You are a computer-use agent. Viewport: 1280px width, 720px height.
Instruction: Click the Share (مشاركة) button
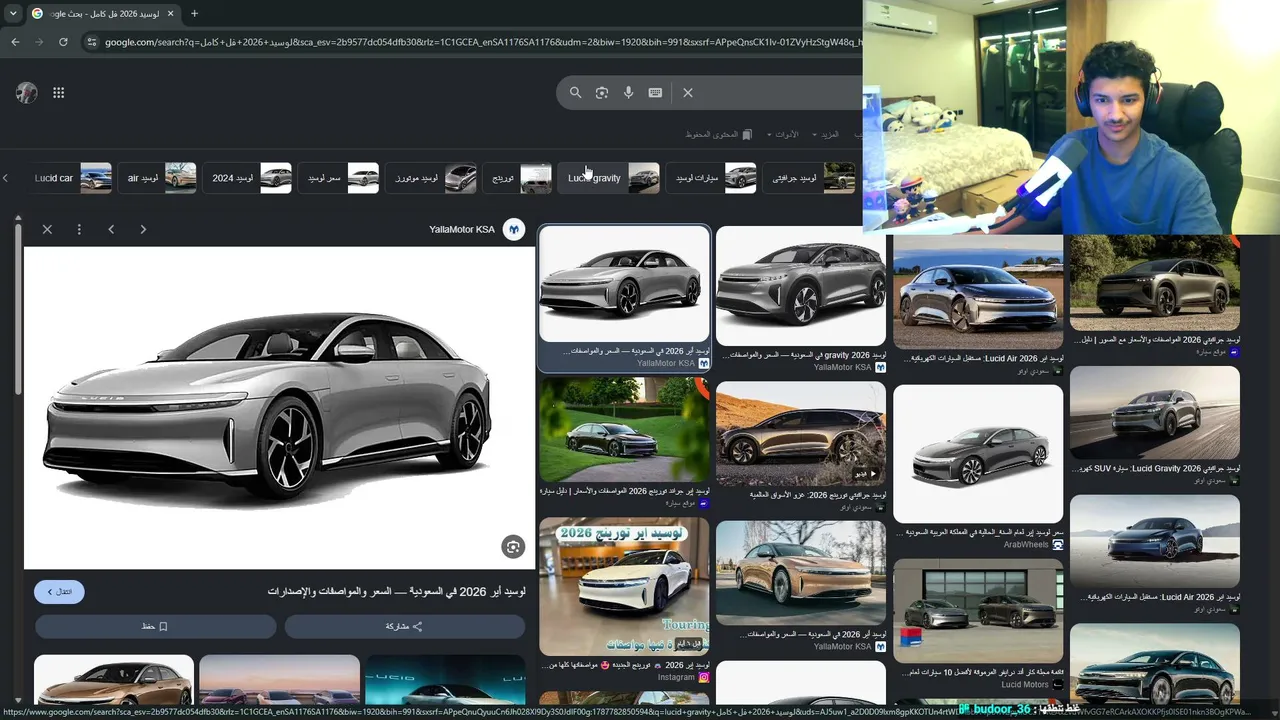point(405,626)
